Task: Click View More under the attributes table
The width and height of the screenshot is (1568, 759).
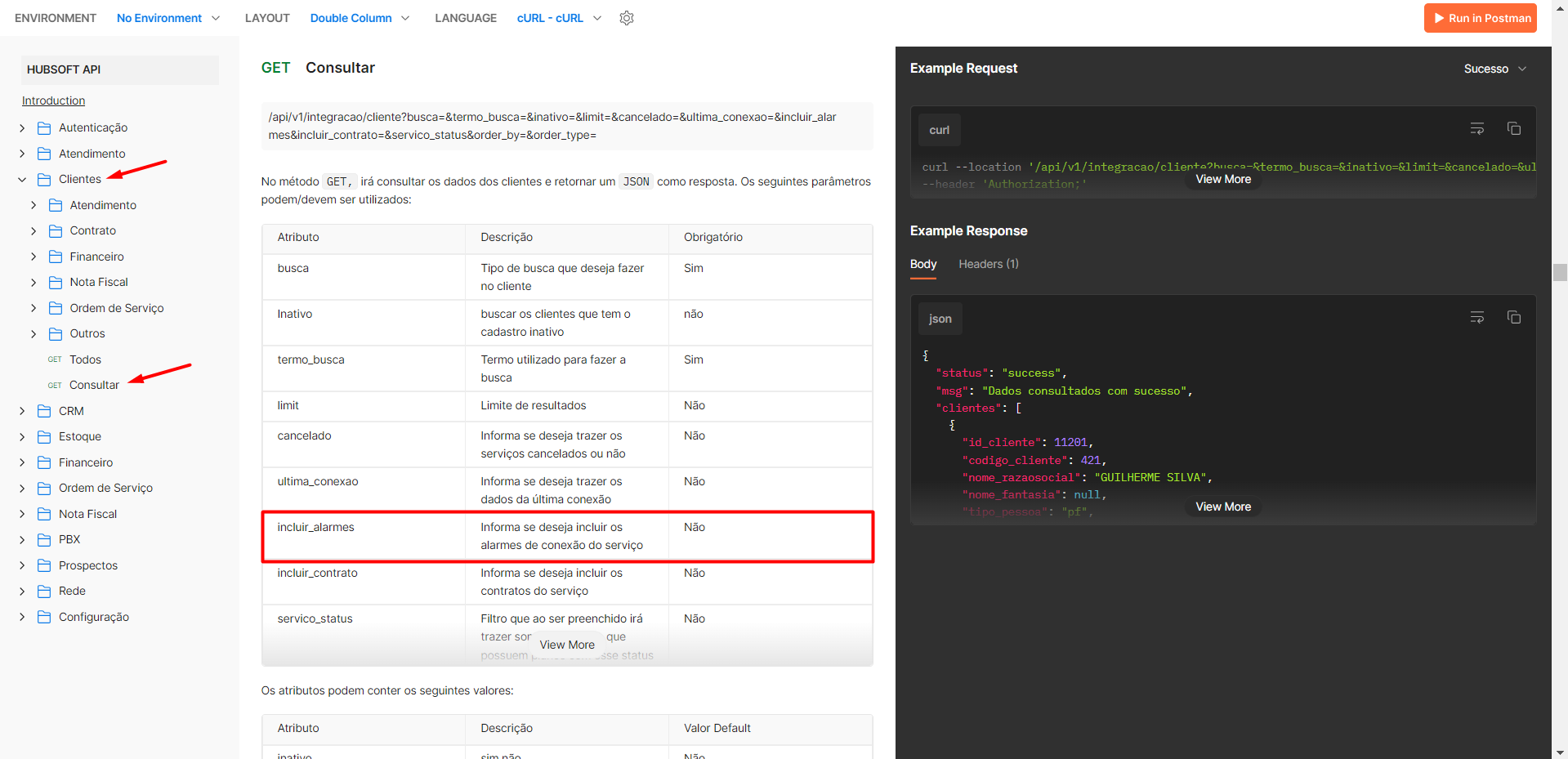Action: 567,645
